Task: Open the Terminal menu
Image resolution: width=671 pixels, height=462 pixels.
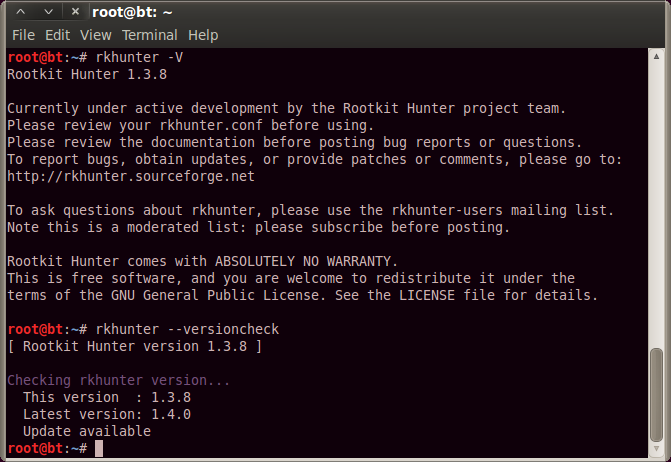Action: [149, 35]
